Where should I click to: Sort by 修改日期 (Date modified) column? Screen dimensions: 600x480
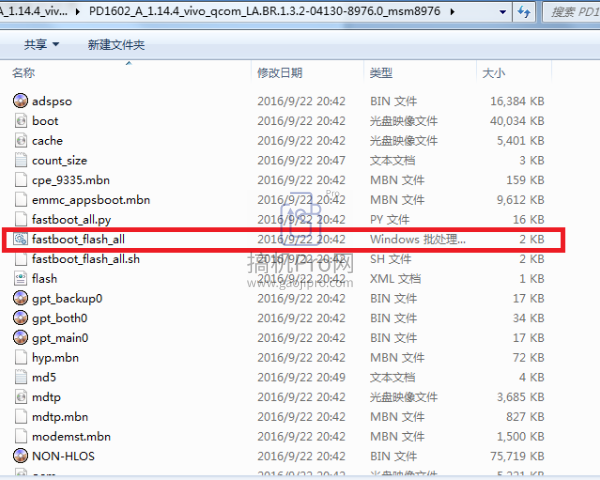coord(279,73)
